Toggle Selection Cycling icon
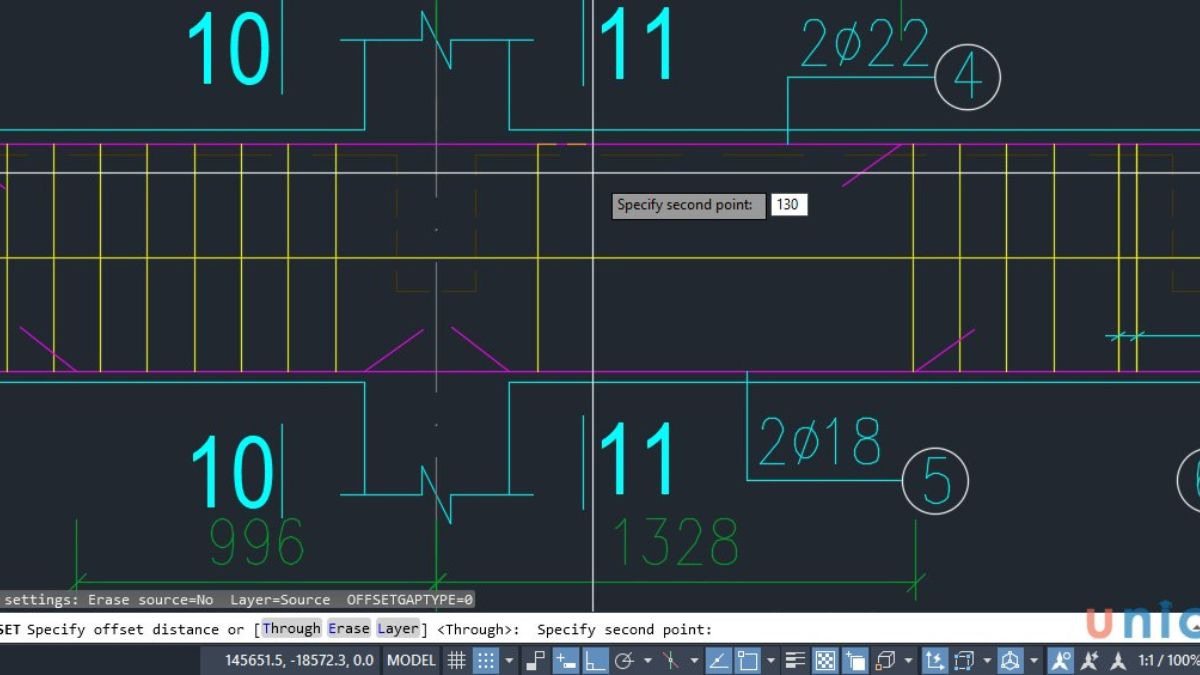The height and width of the screenshot is (675, 1200). (x=855, y=660)
